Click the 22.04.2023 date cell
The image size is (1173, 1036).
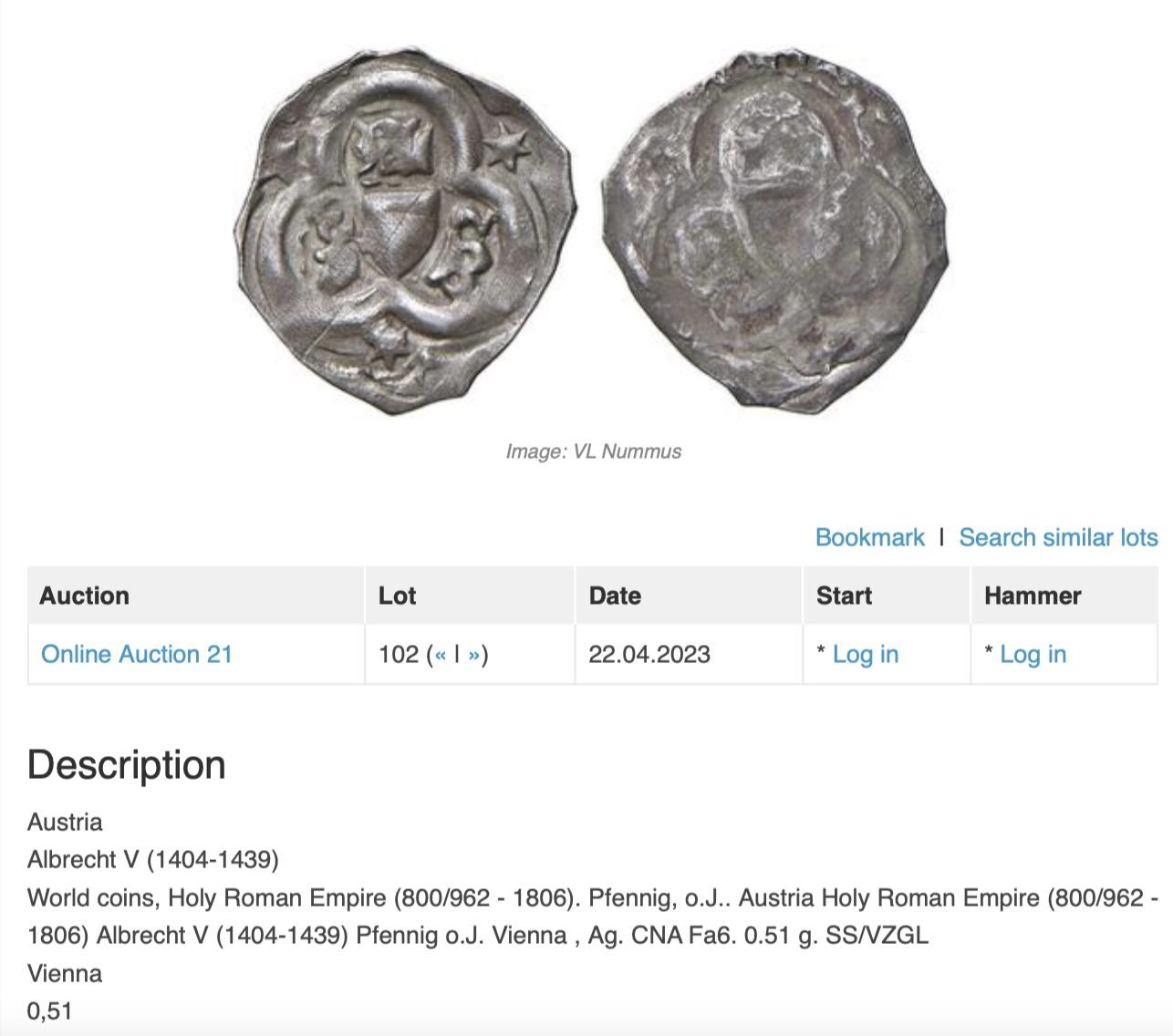click(x=649, y=654)
